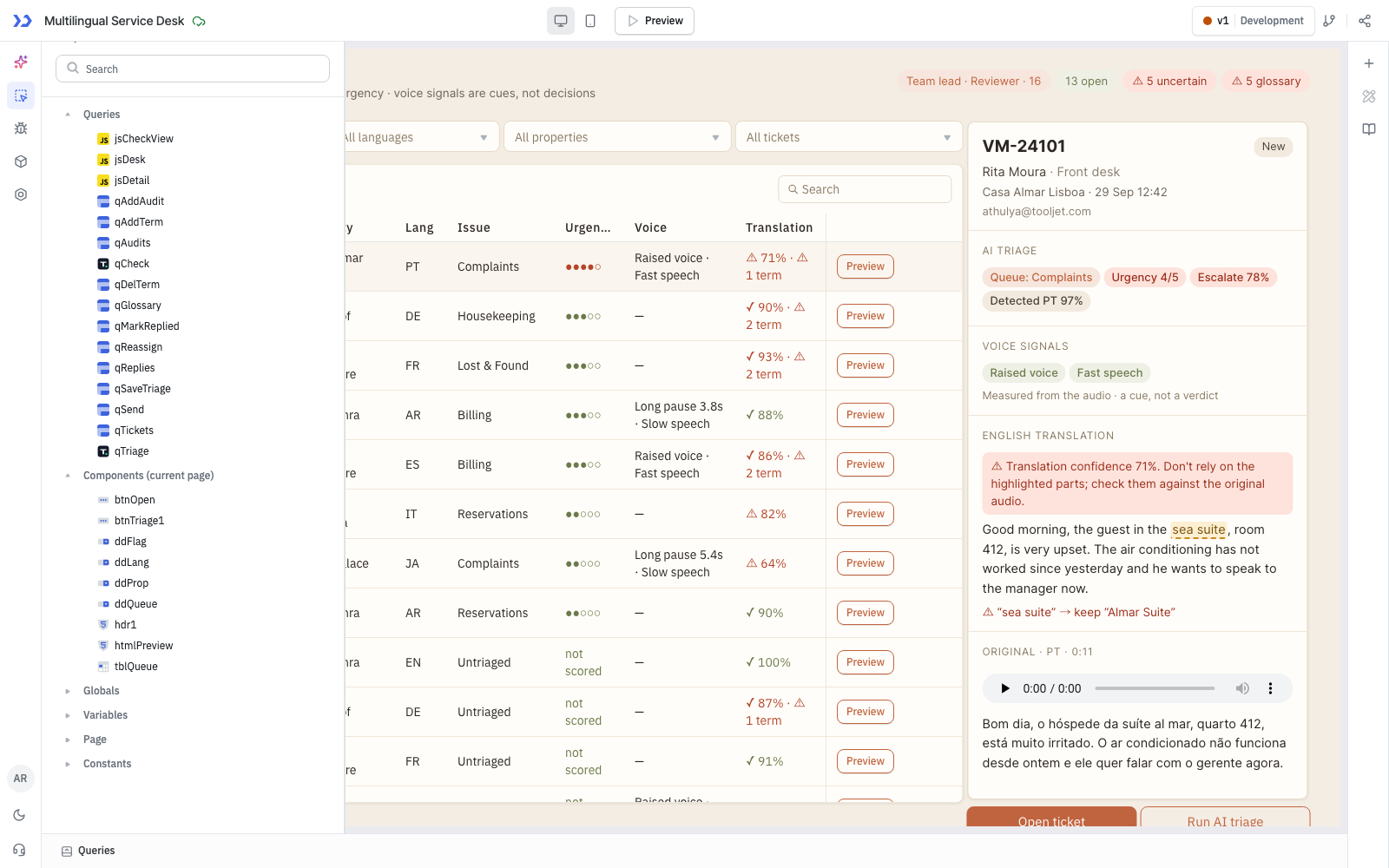Open the AI assistant sparkle icon
The height and width of the screenshot is (868, 1389).
[21, 62]
